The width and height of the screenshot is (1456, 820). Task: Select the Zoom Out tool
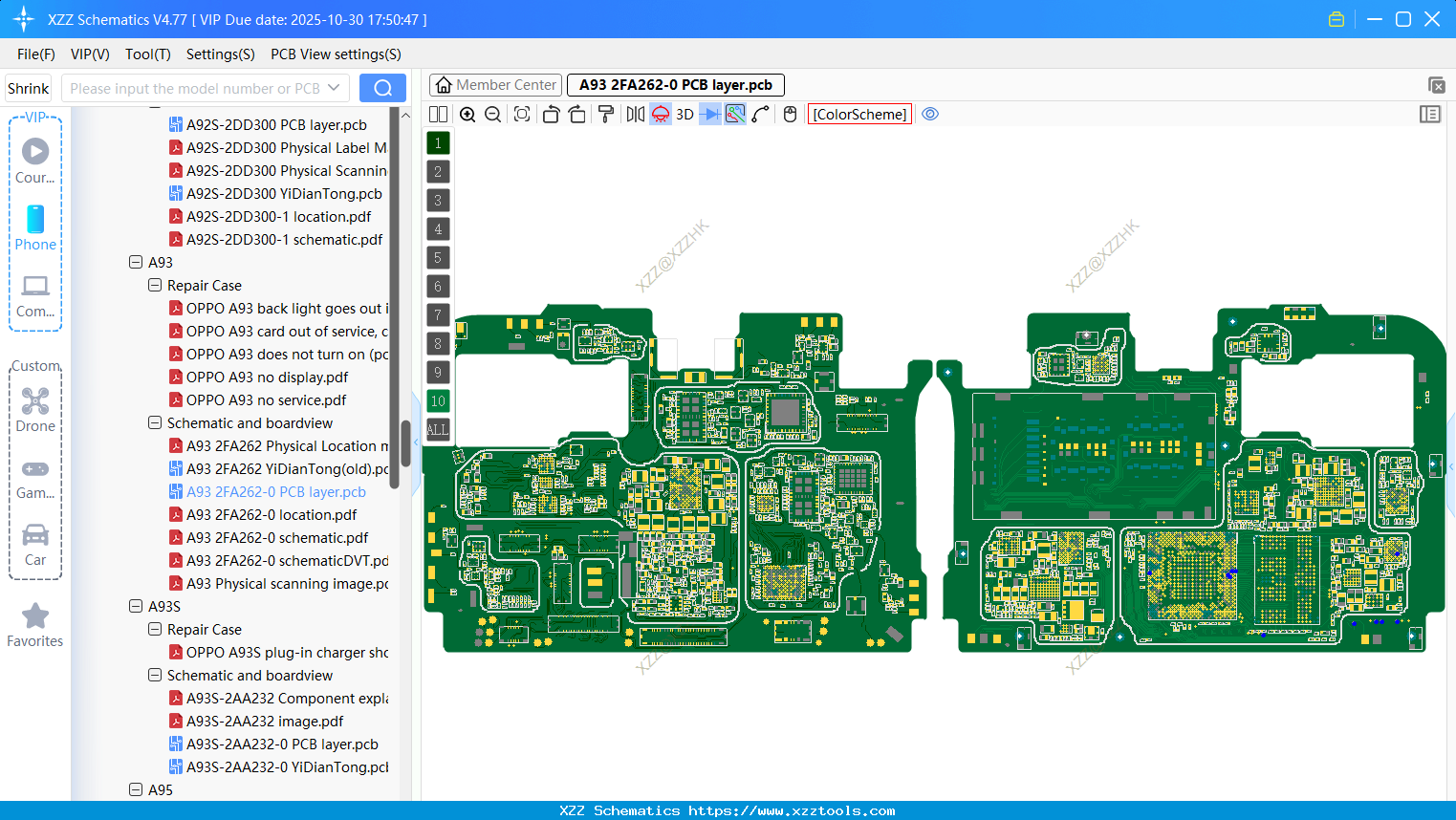click(491, 114)
